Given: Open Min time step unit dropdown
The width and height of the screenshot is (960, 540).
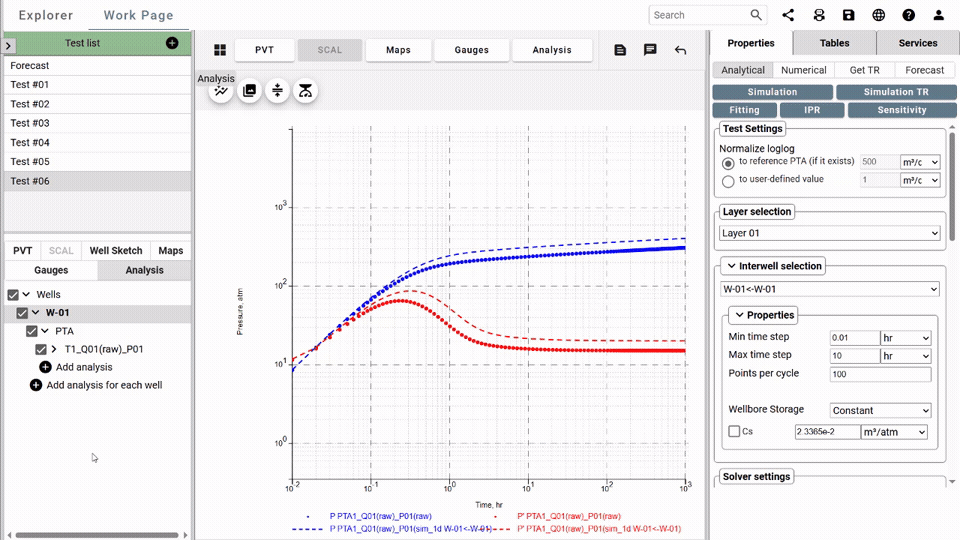Looking at the screenshot, I should 906,338.
